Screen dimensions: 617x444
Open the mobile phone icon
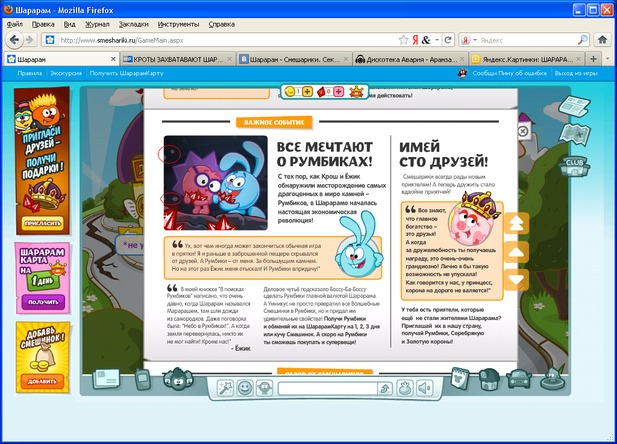tap(142, 379)
